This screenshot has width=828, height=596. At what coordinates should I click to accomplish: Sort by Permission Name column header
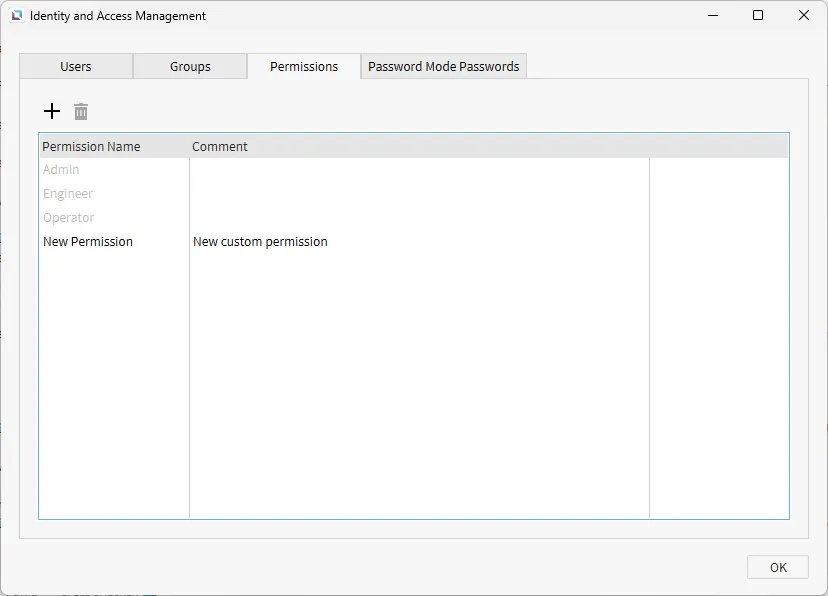91,147
